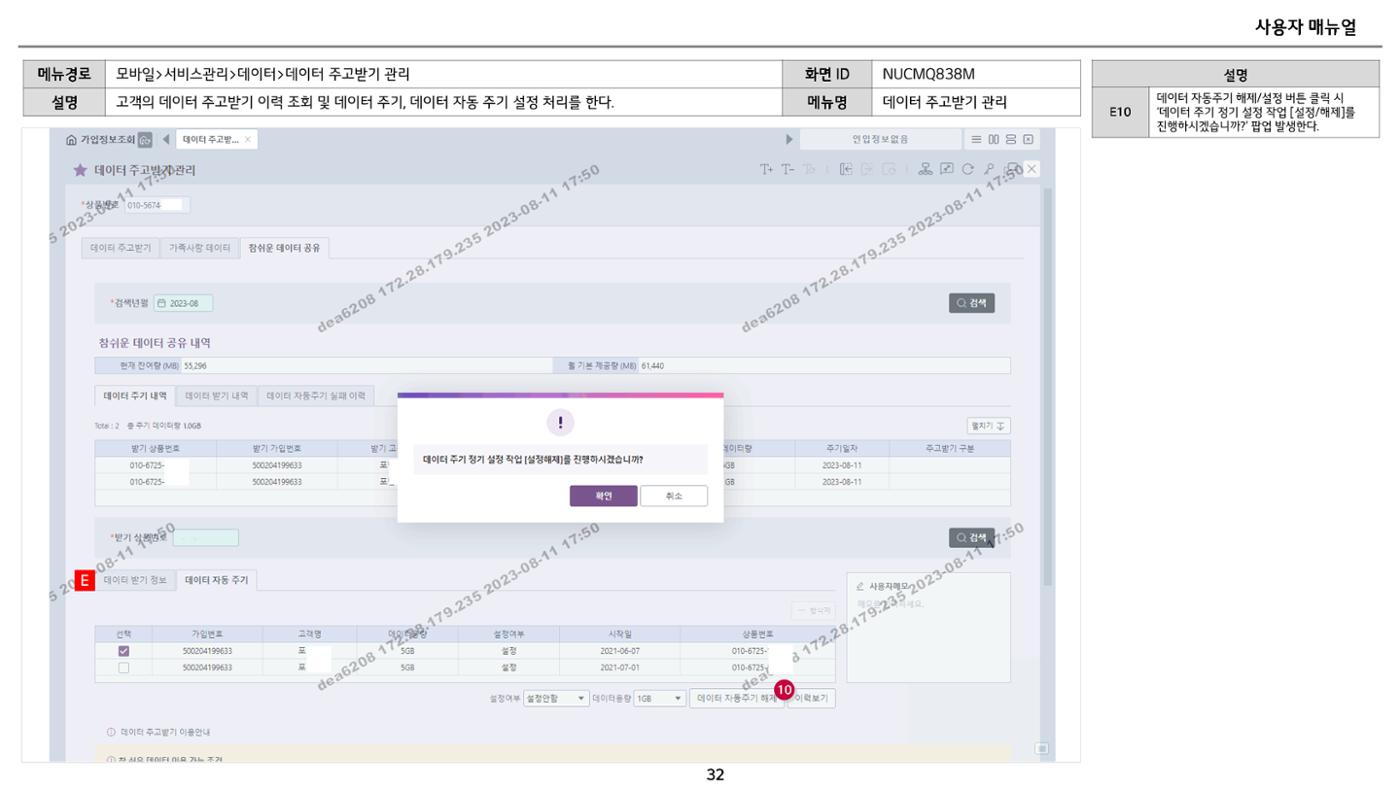Click the key icon in the toolbar

click(x=989, y=170)
